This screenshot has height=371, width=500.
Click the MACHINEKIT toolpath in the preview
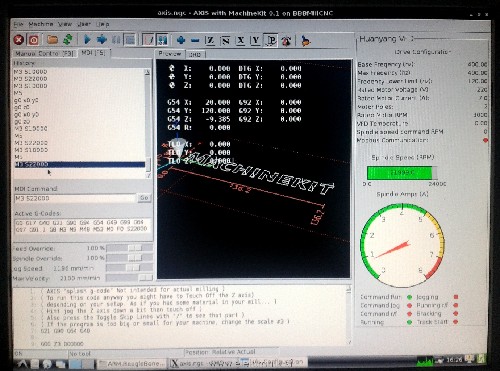coord(262,173)
